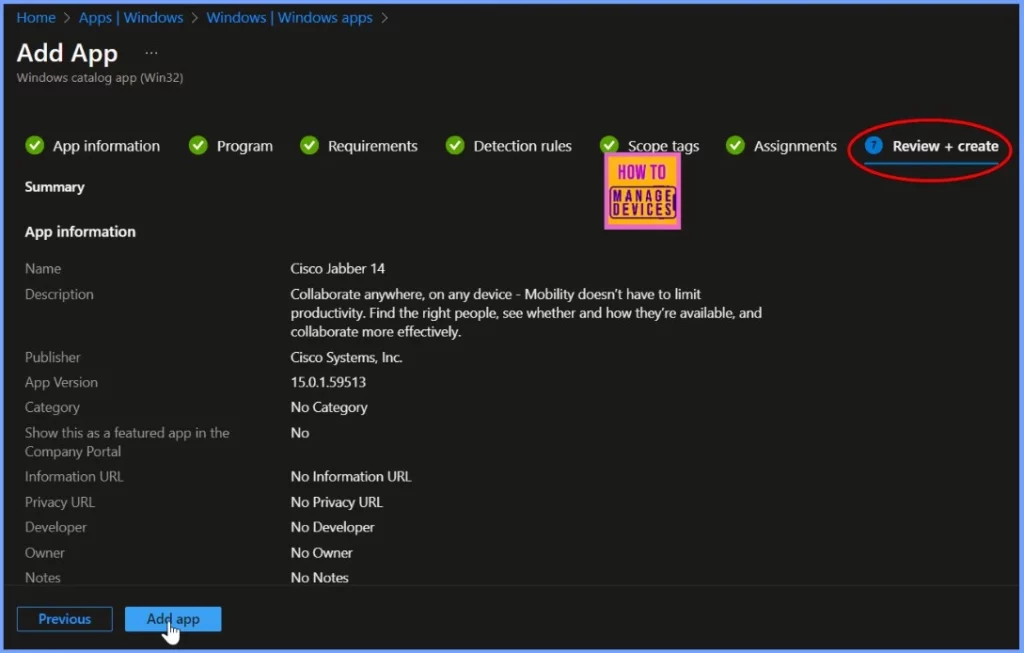
Task: Select the 'No Owner' value
Action: (321, 552)
